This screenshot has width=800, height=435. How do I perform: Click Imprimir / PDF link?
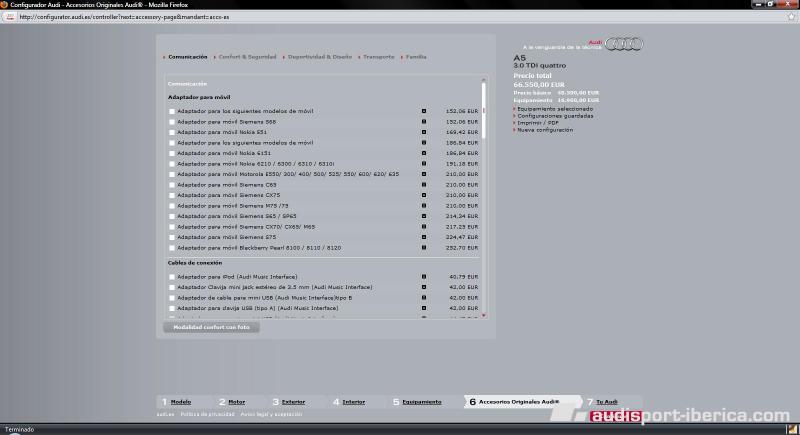538,123
